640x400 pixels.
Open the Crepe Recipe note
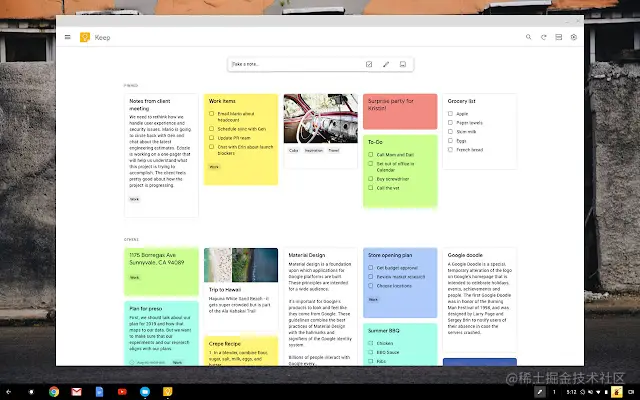(241, 351)
